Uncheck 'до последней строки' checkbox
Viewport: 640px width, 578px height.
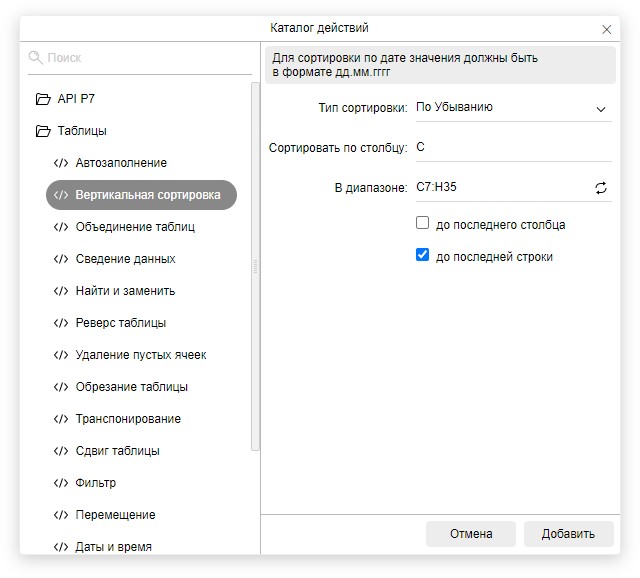(423, 256)
